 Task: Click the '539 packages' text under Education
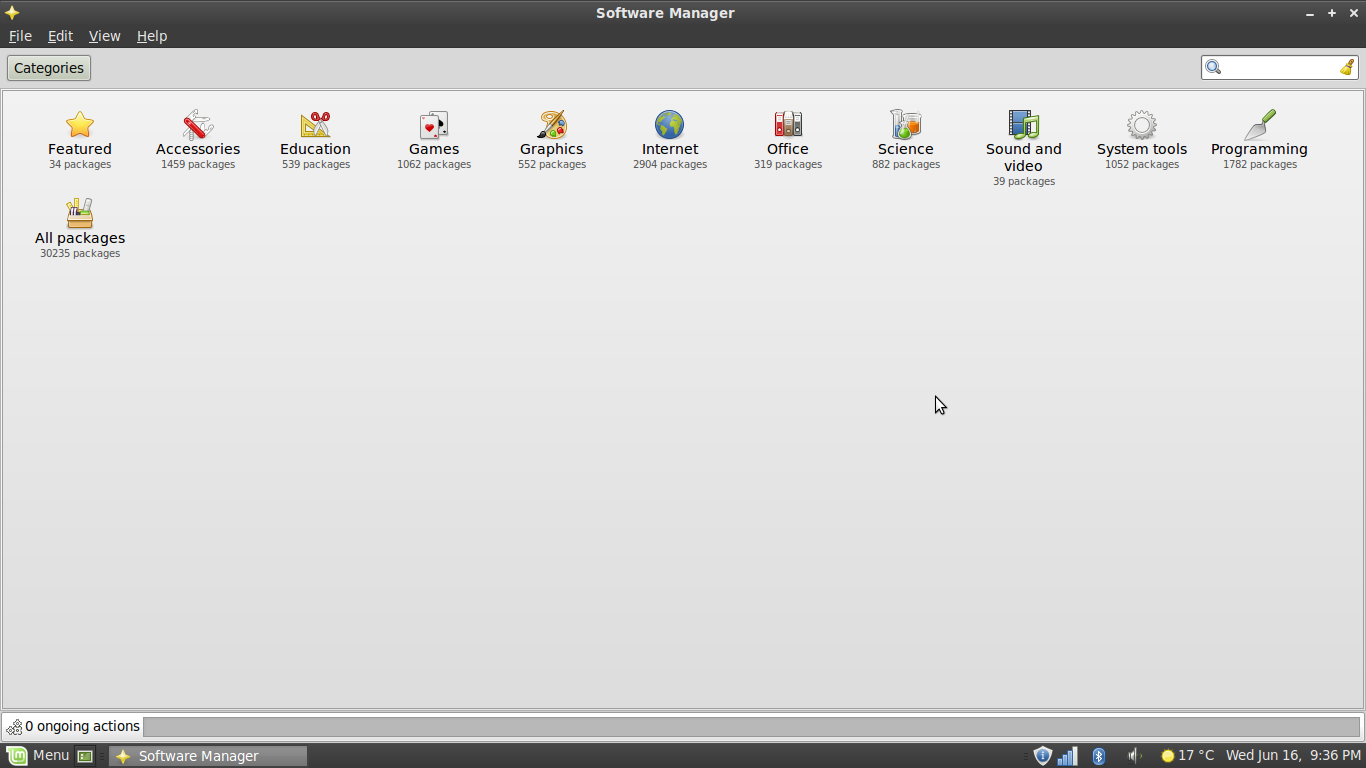(x=316, y=165)
